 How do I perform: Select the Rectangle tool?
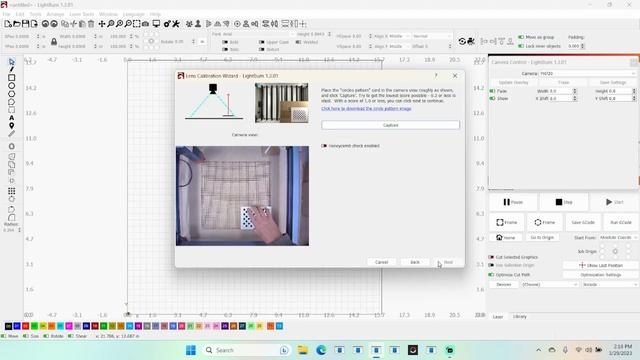11,78
